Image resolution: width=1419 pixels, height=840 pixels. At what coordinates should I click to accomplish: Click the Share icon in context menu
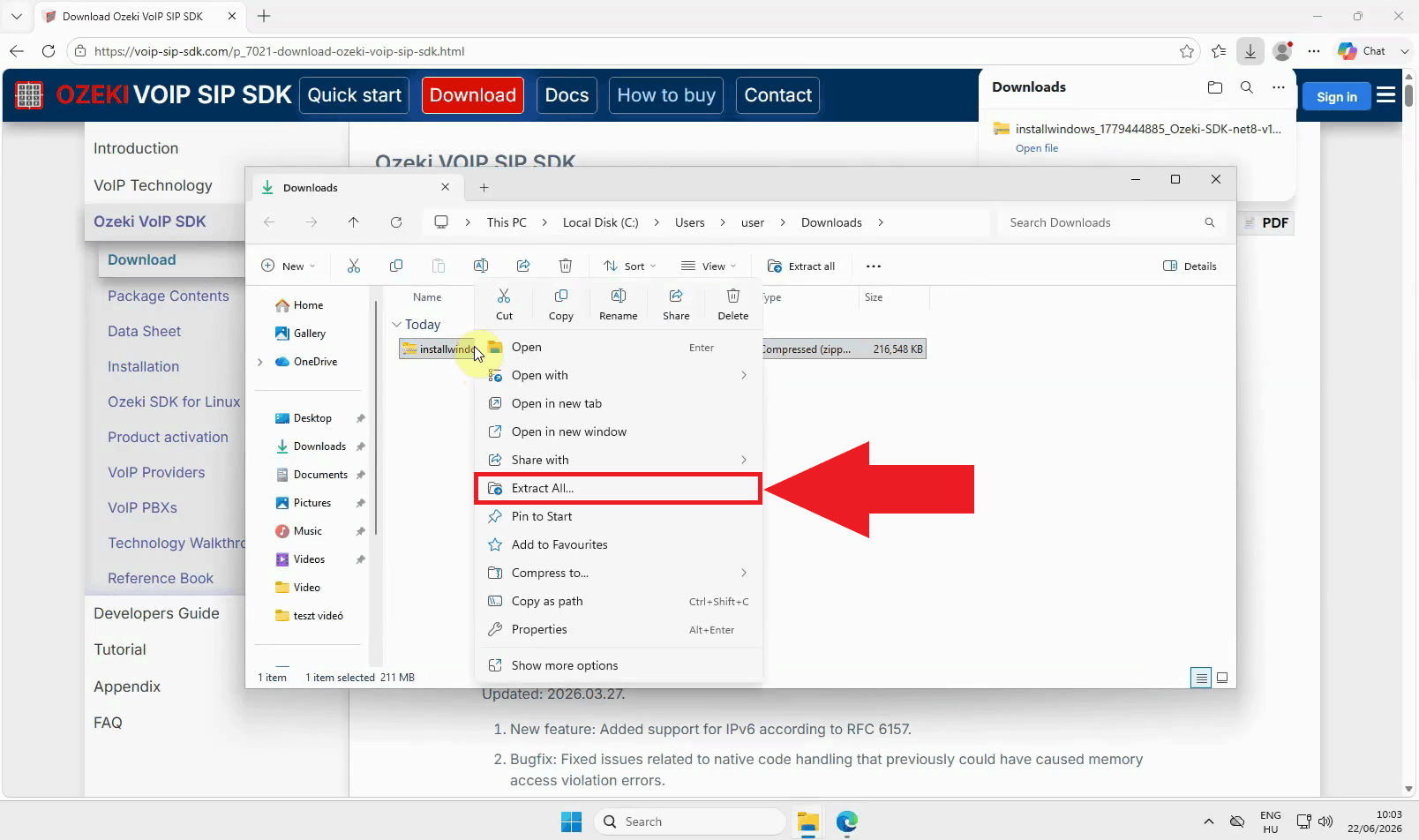pyautogui.click(x=676, y=296)
